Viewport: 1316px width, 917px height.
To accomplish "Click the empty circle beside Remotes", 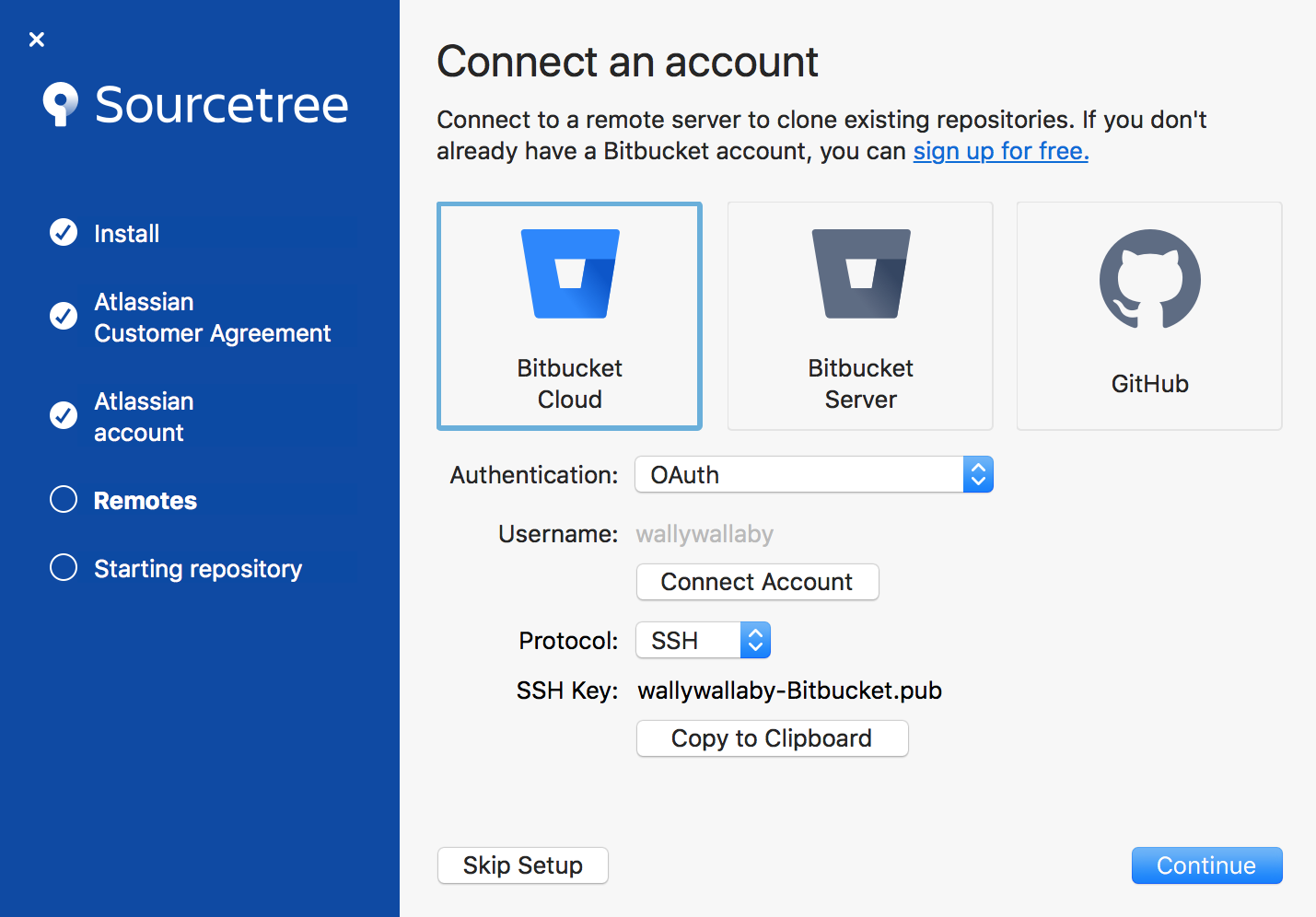I will [x=63, y=499].
